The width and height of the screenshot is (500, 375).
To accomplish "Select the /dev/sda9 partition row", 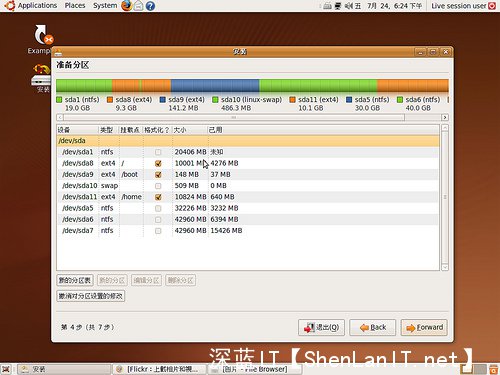I will [248, 175].
